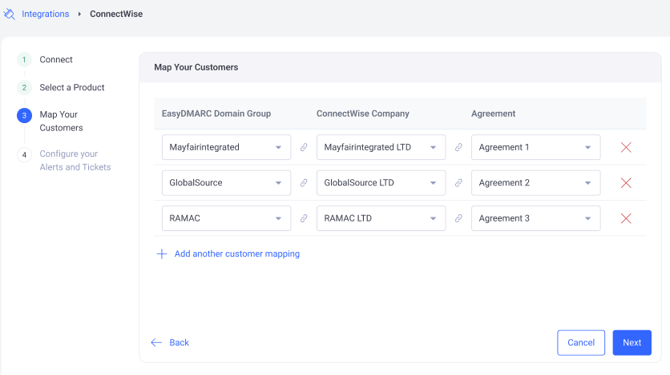
Task: Click the plug icon beside Integrations
Action: click(9, 14)
